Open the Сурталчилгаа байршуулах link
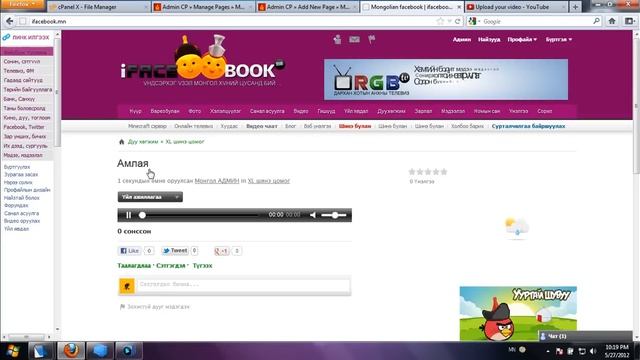The height and width of the screenshot is (360, 640). (x=528, y=126)
